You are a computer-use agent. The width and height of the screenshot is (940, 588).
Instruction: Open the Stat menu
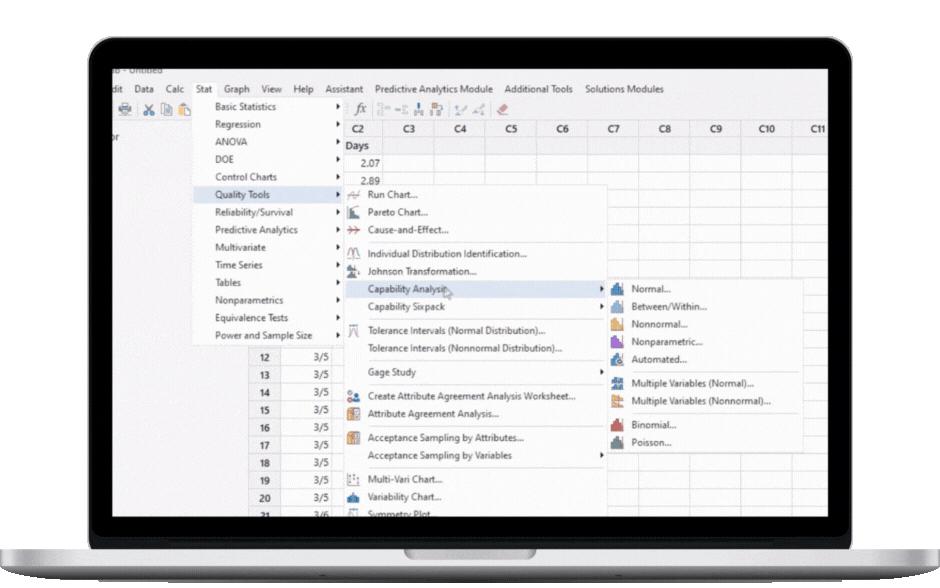pyautogui.click(x=203, y=88)
